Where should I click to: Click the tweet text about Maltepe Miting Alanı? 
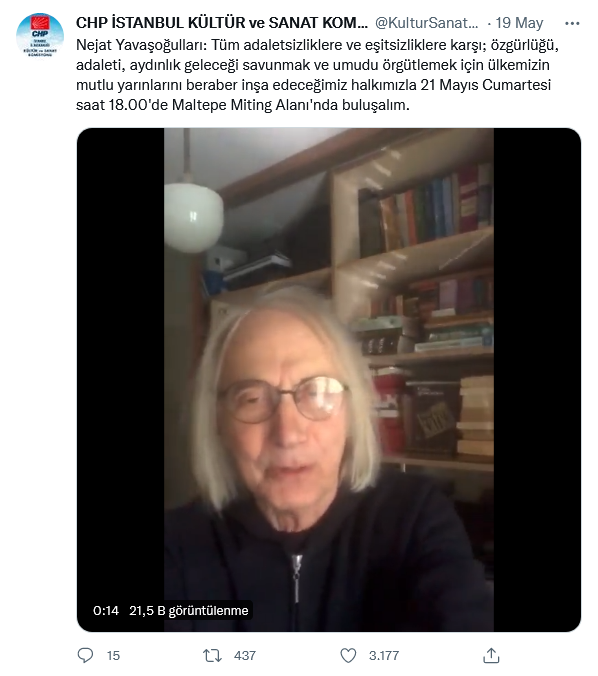coord(317,75)
